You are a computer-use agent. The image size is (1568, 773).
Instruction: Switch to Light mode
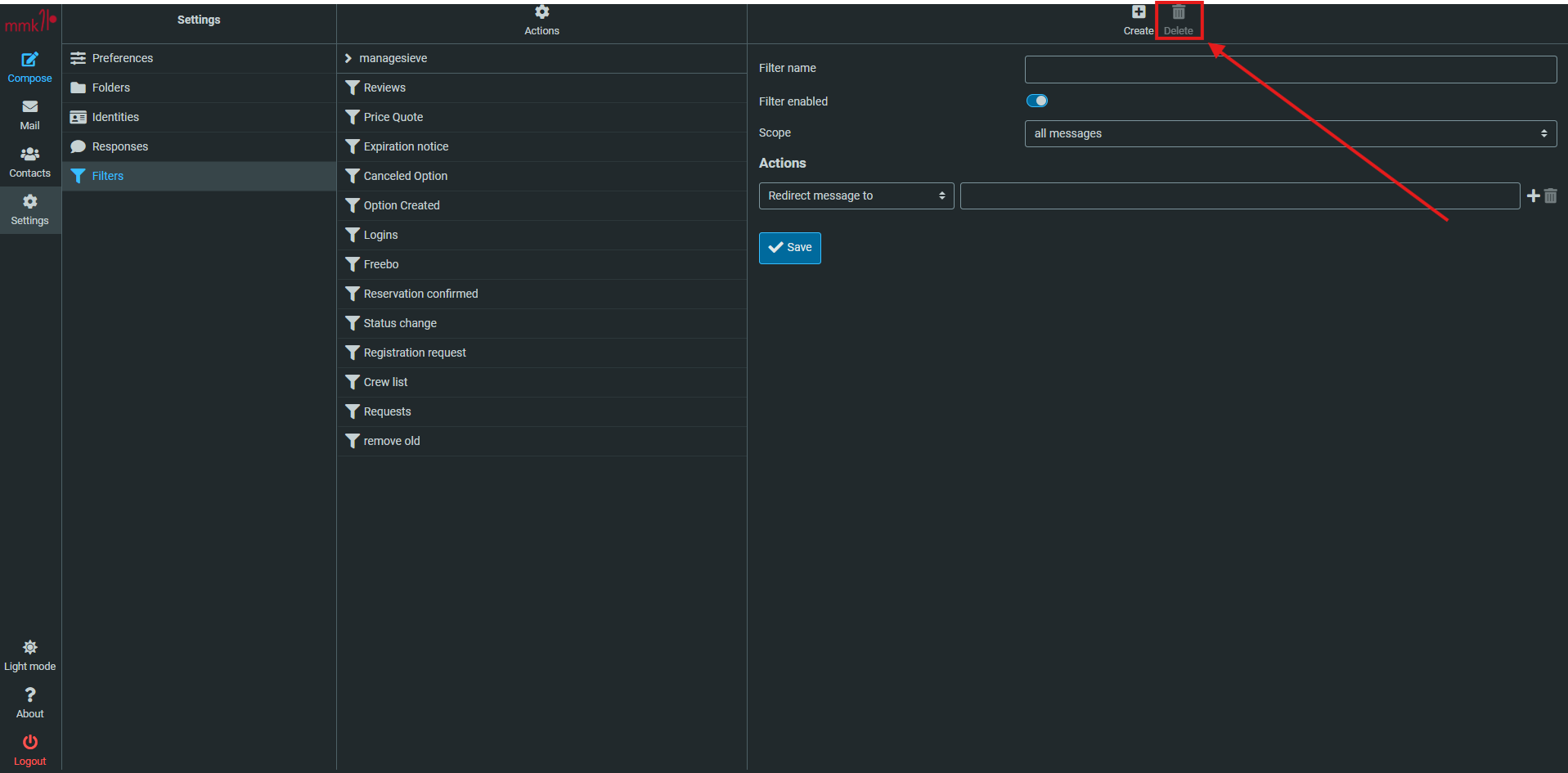point(30,656)
